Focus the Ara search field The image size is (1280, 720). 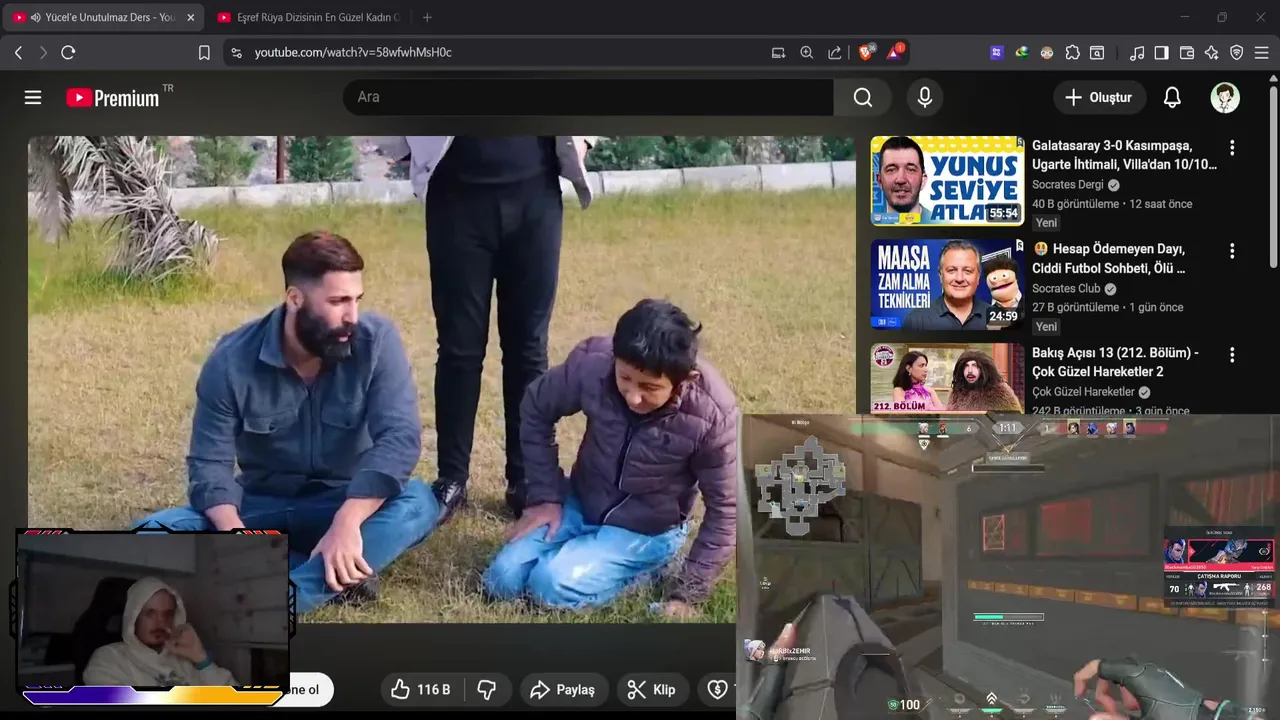[588, 97]
